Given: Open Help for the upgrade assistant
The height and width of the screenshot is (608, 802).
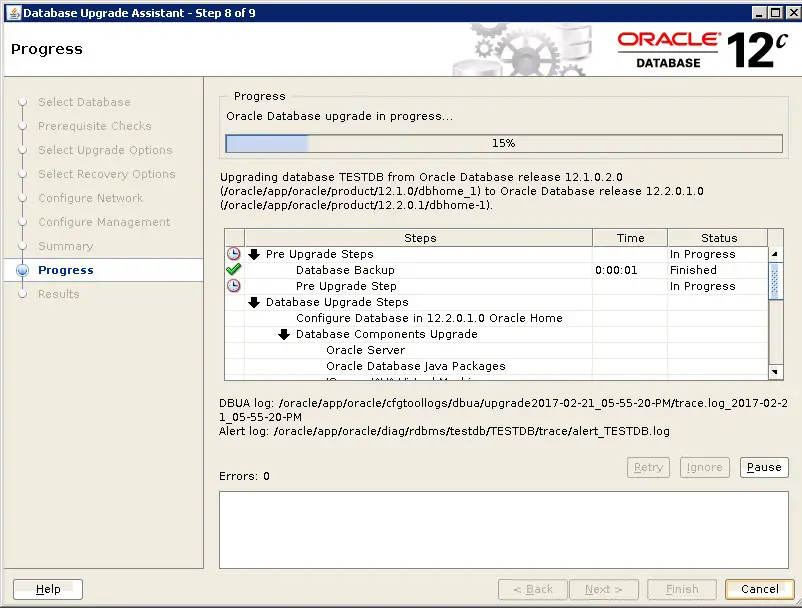Looking at the screenshot, I should [x=48, y=589].
